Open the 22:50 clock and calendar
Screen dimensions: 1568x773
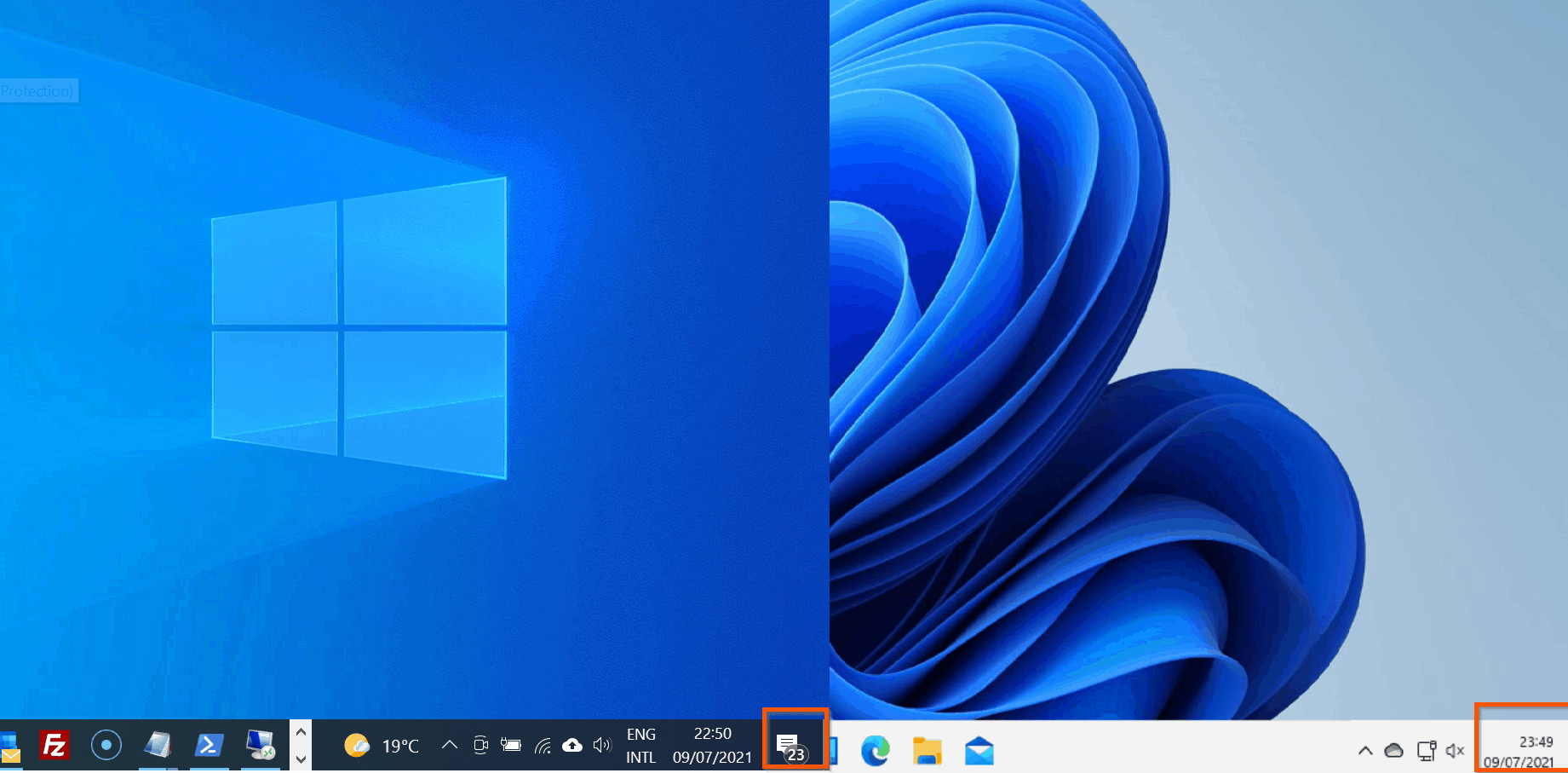(x=712, y=746)
